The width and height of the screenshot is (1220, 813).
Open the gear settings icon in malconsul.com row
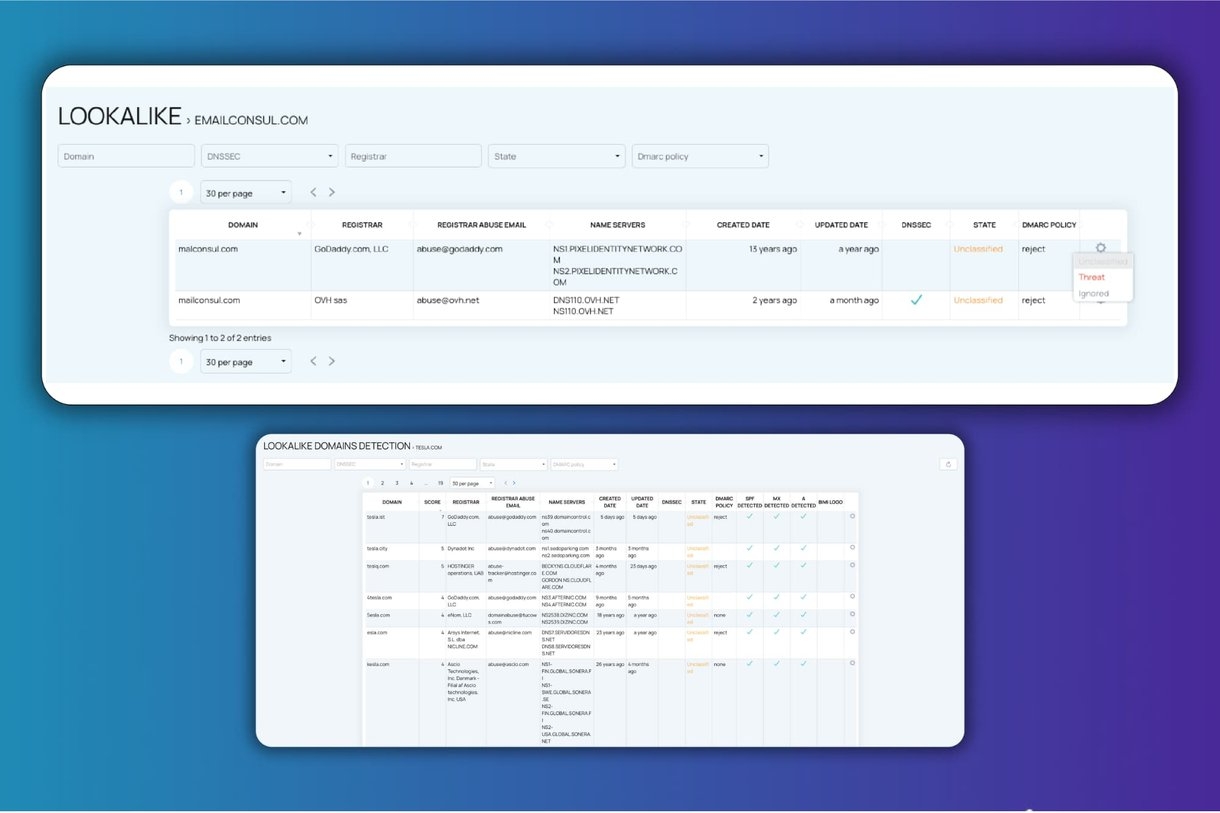click(1101, 247)
